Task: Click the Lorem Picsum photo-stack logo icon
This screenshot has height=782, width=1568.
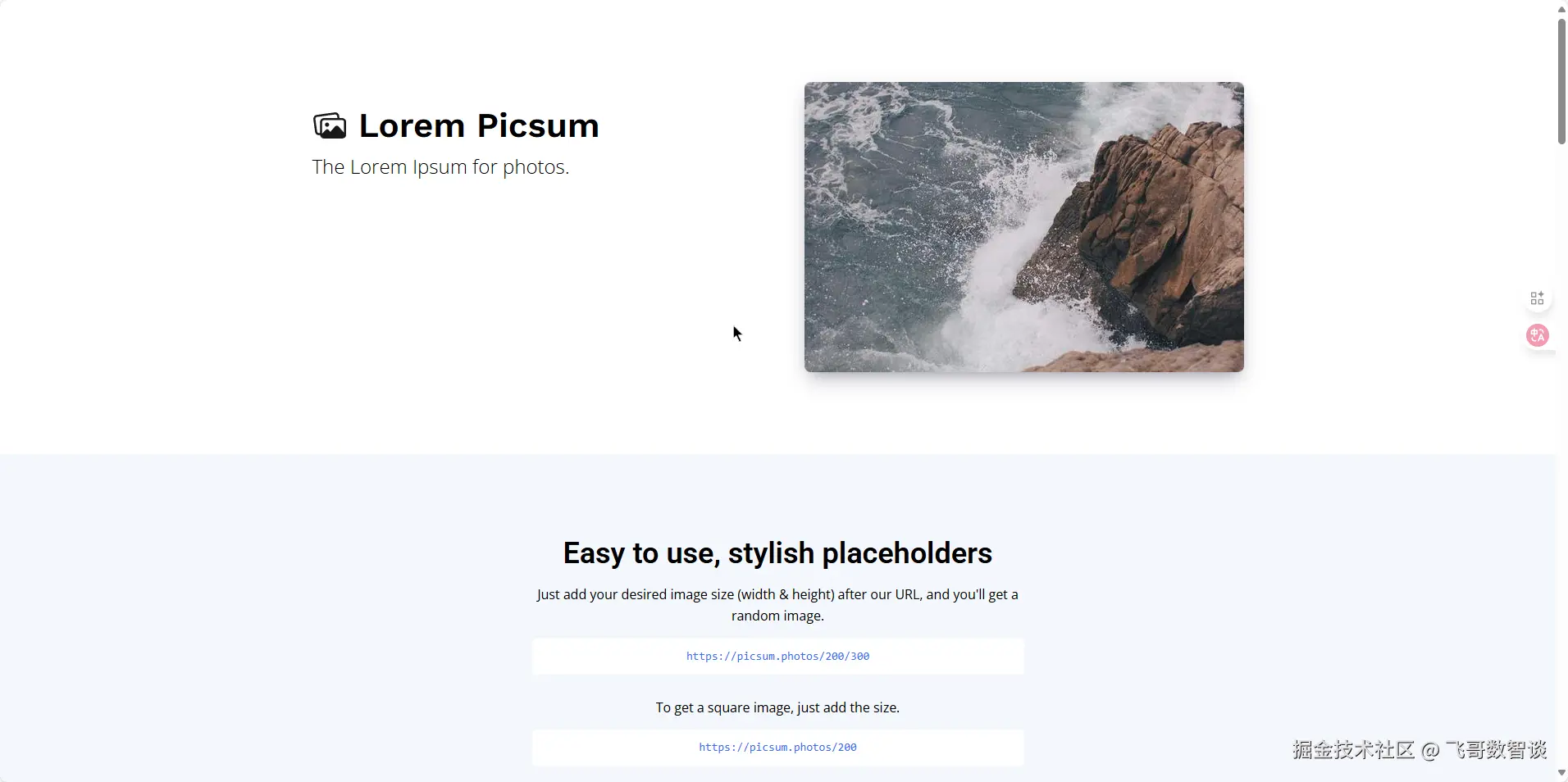Action: [x=330, y=125]
